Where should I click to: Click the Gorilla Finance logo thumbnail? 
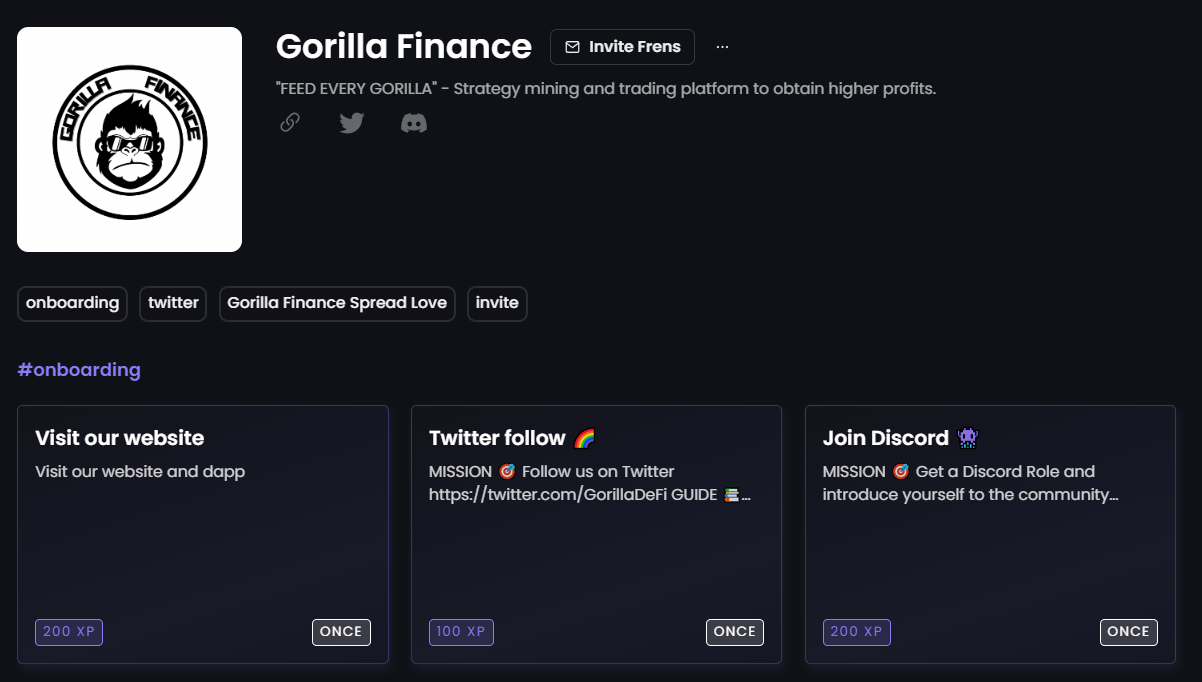(129, 139)
